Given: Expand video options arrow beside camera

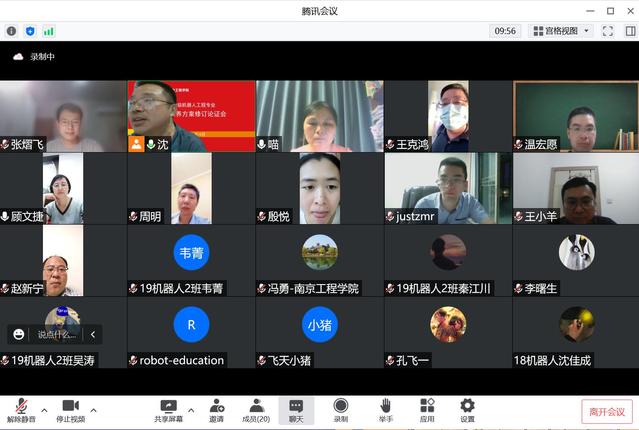Looking at the screenshot, I should point(94,409).
